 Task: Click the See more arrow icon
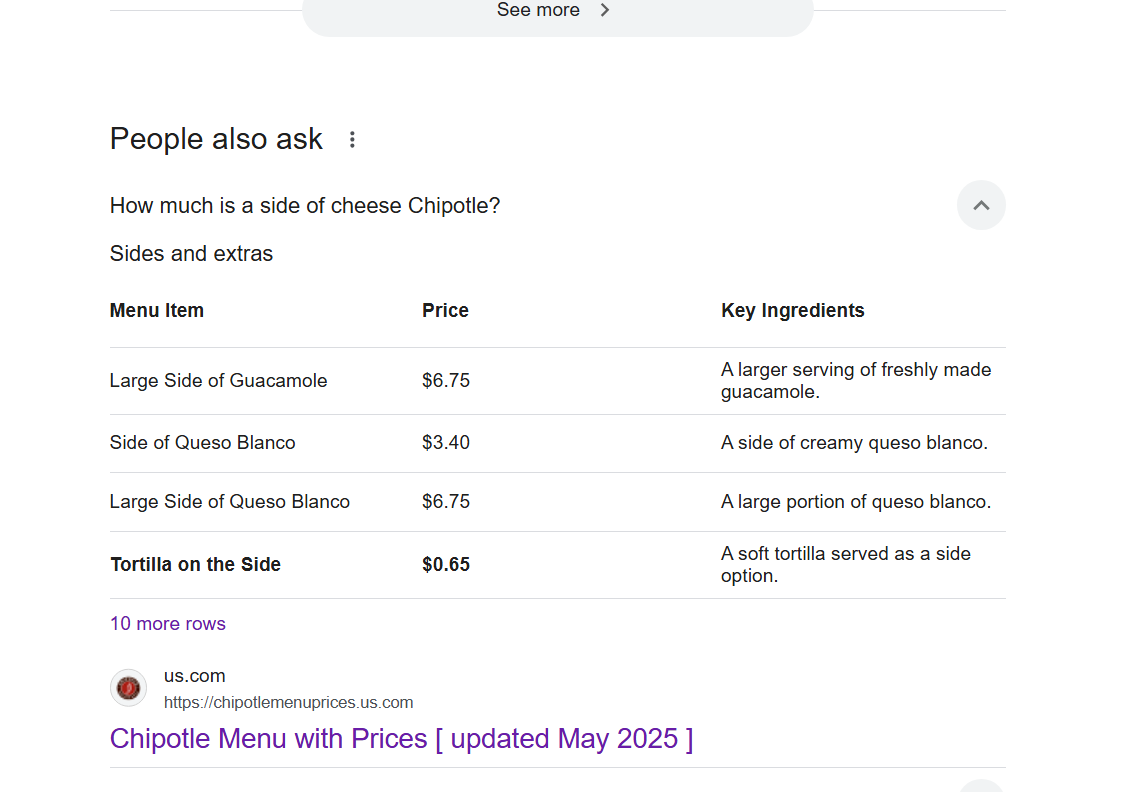pyautogui.click(x=605, y=10)
